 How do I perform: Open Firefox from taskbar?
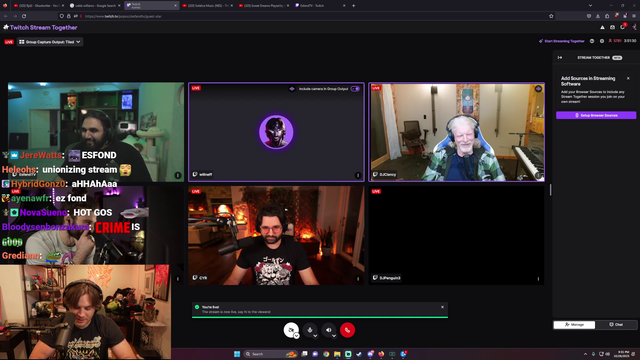point(381,354)
